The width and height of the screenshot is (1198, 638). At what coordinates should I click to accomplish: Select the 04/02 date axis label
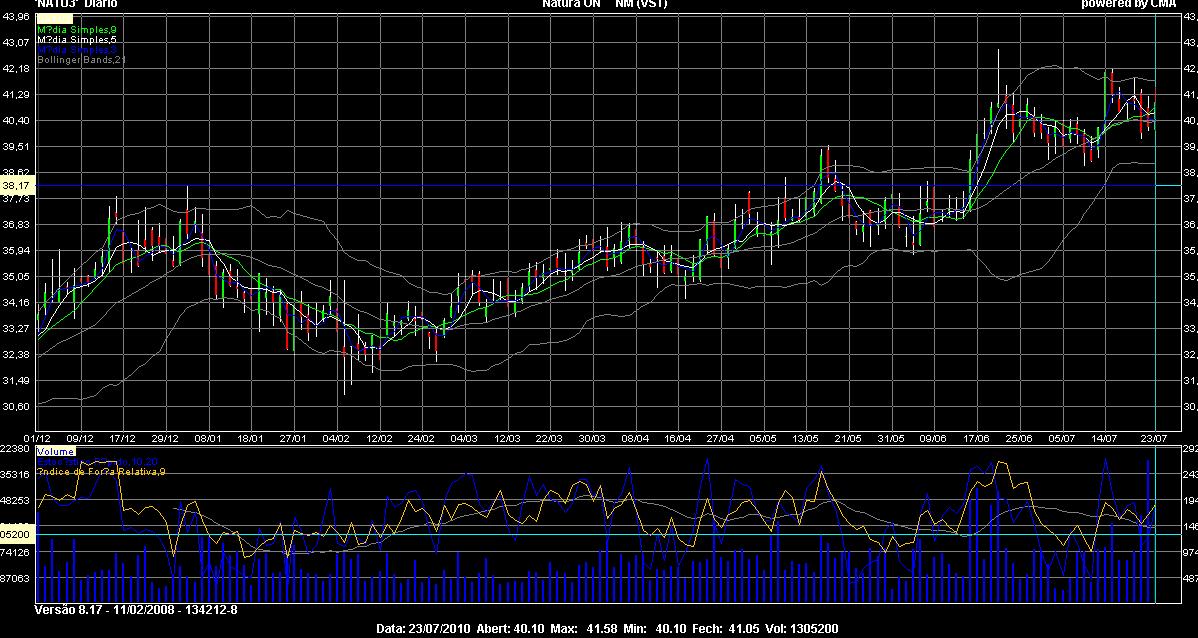[337, 438]
